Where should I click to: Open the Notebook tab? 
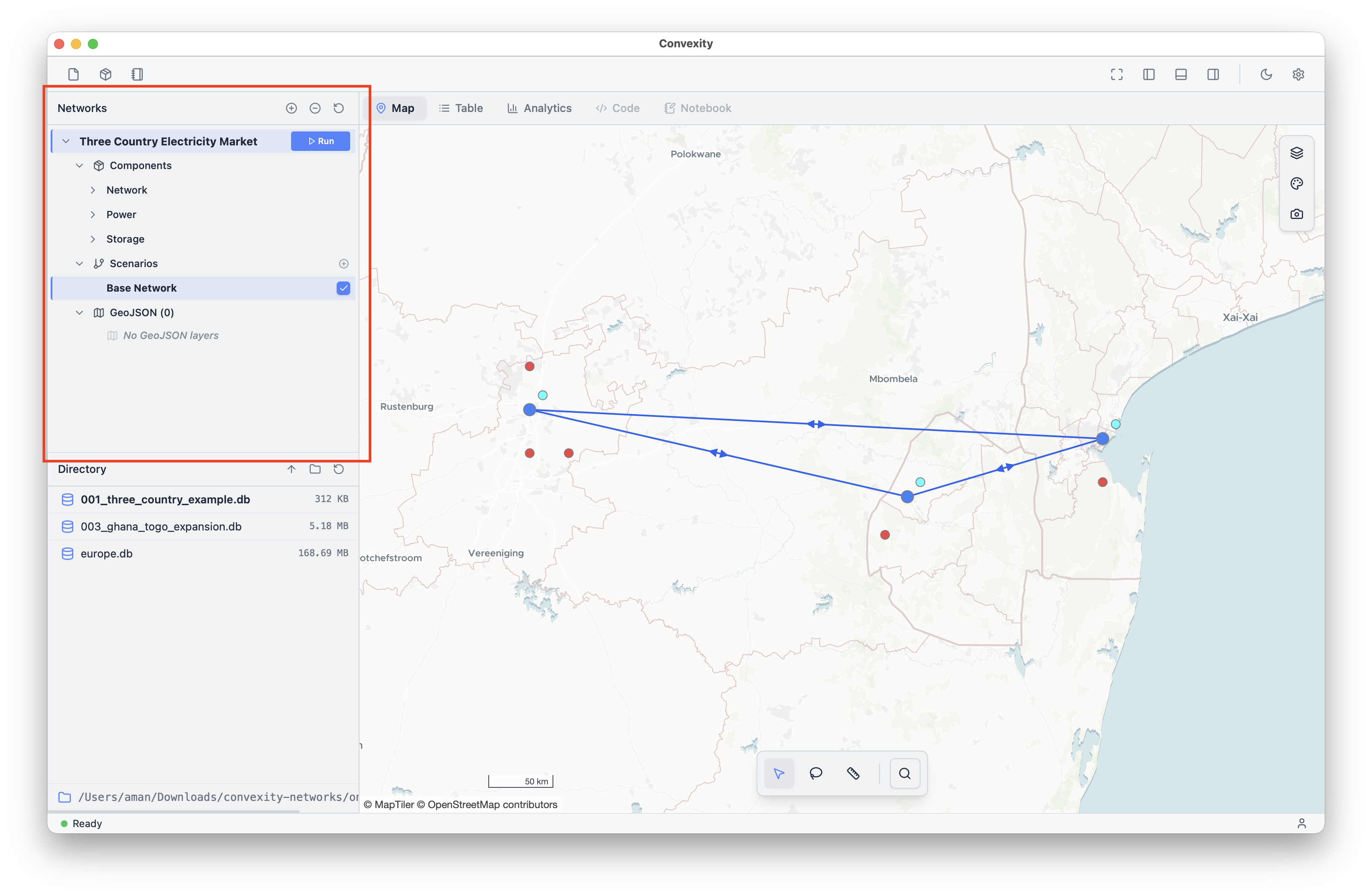(697, 108)
